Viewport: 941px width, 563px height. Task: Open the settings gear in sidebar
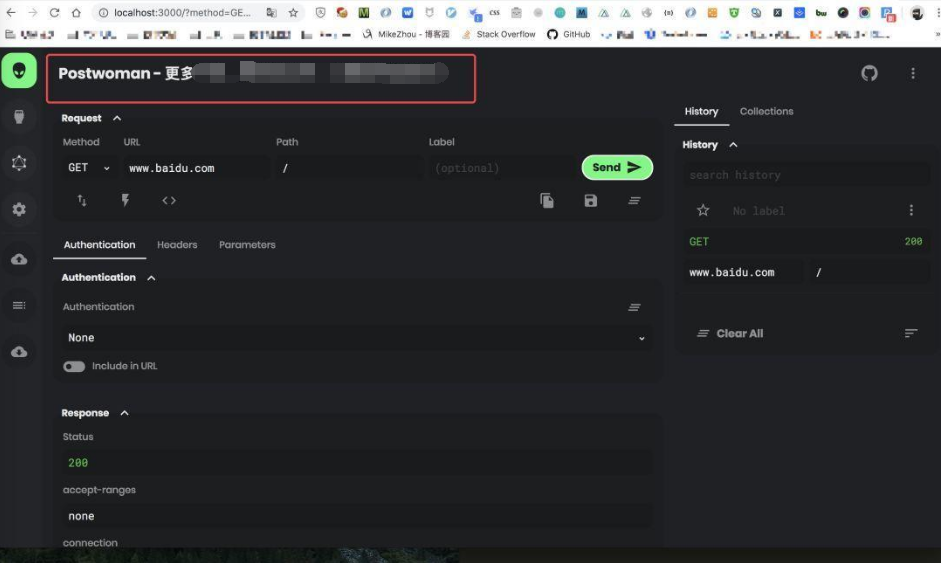(19, 209)
